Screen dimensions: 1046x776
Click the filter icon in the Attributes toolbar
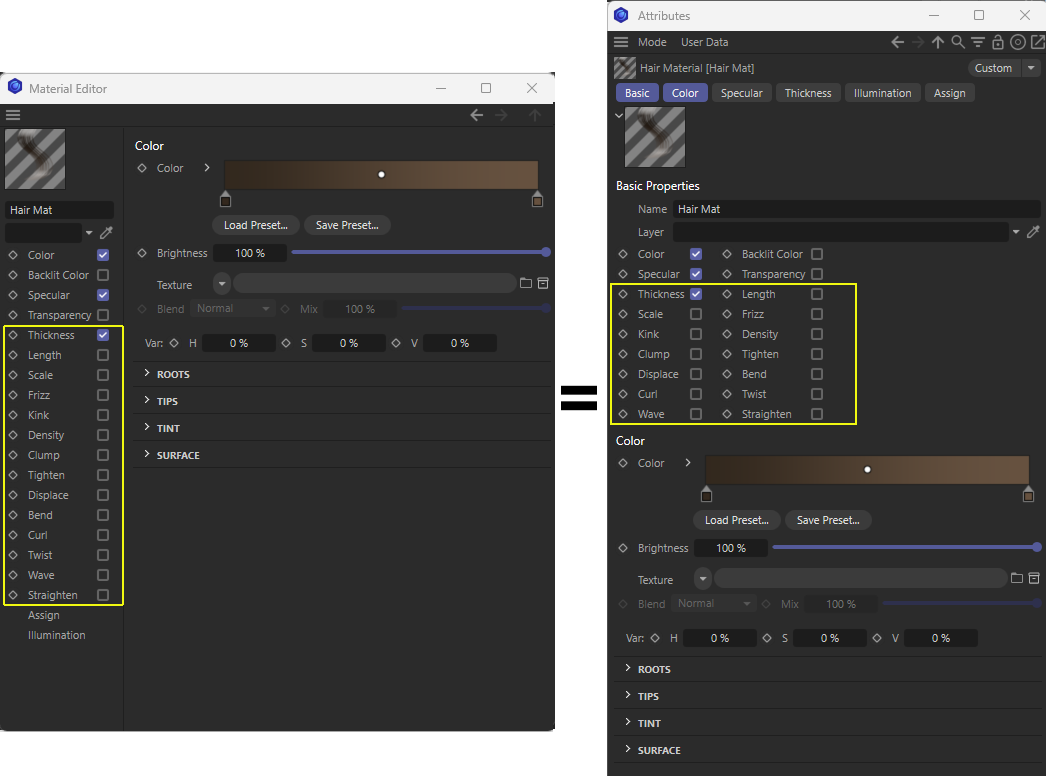[978, 42]
